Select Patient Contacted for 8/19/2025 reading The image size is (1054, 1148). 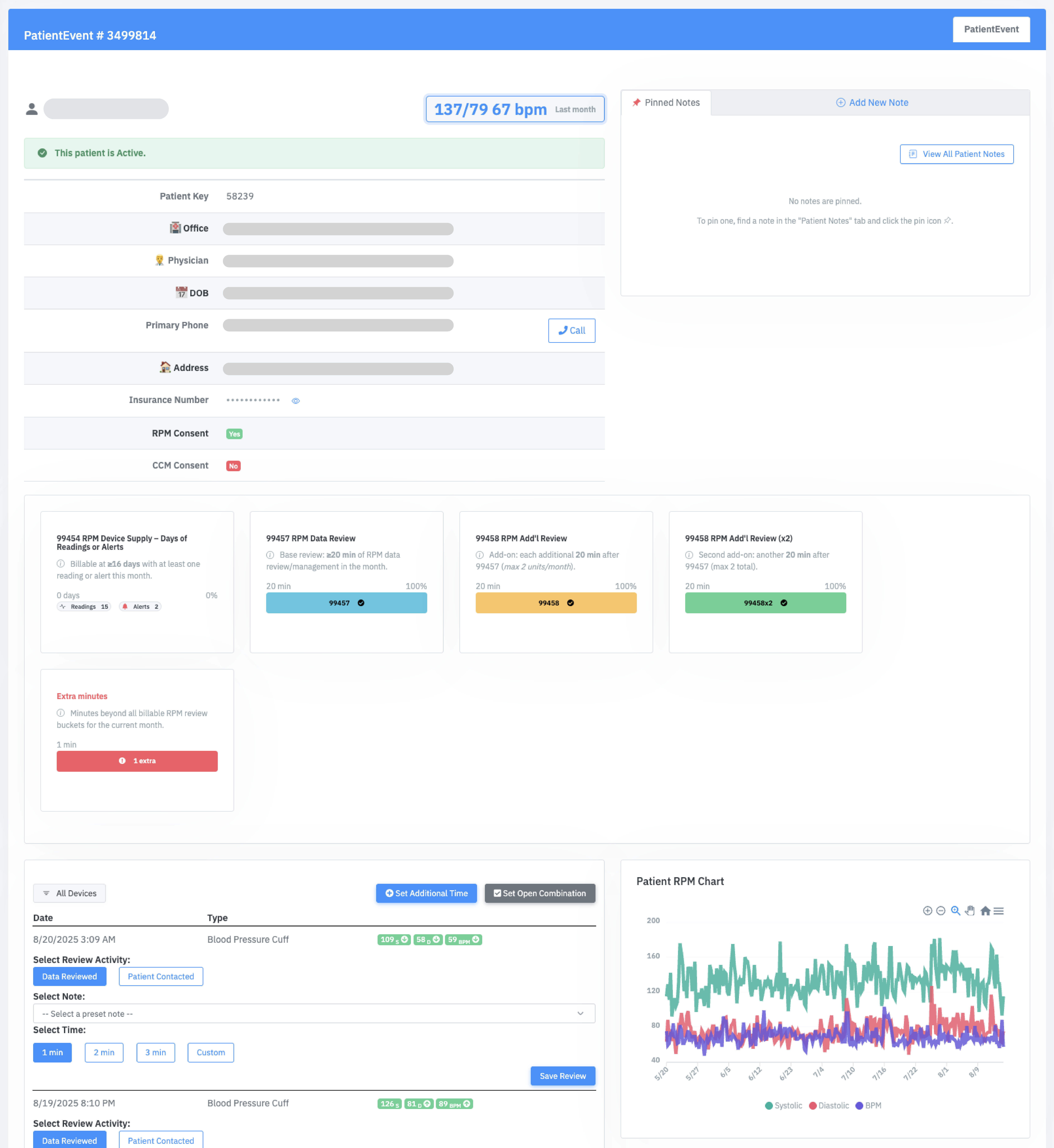coord(161,1140)
